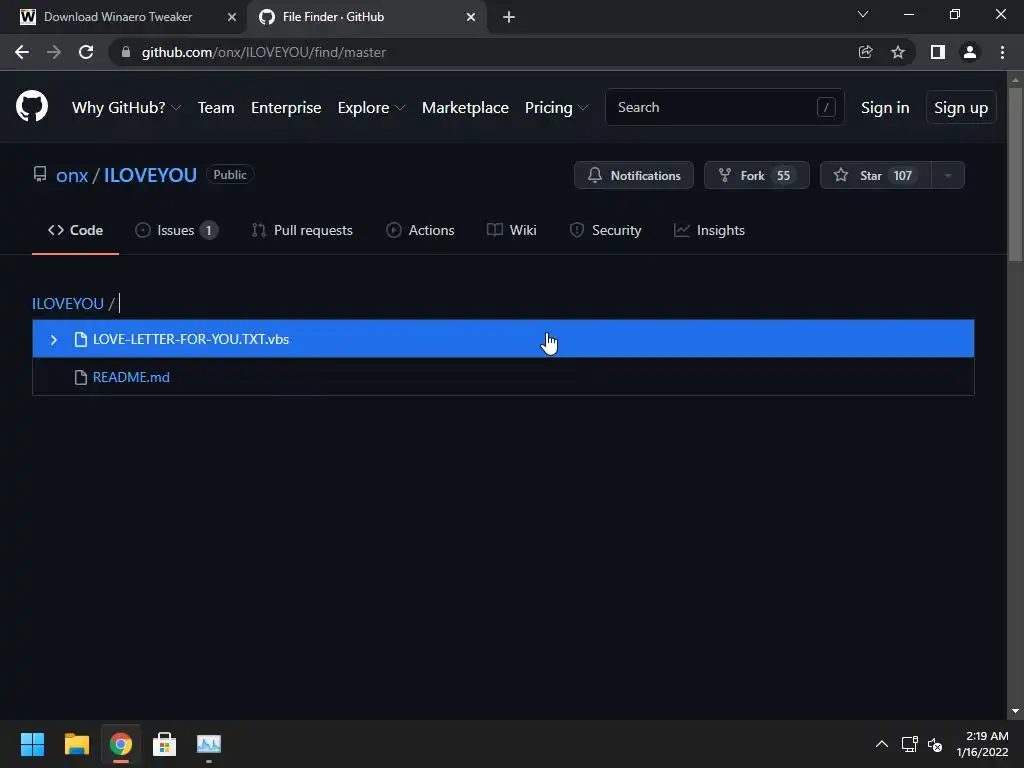The width and height of the screenshot is (1024, 768).
Task: Reload the page with the refresh icon
Action: coord(86,52)
